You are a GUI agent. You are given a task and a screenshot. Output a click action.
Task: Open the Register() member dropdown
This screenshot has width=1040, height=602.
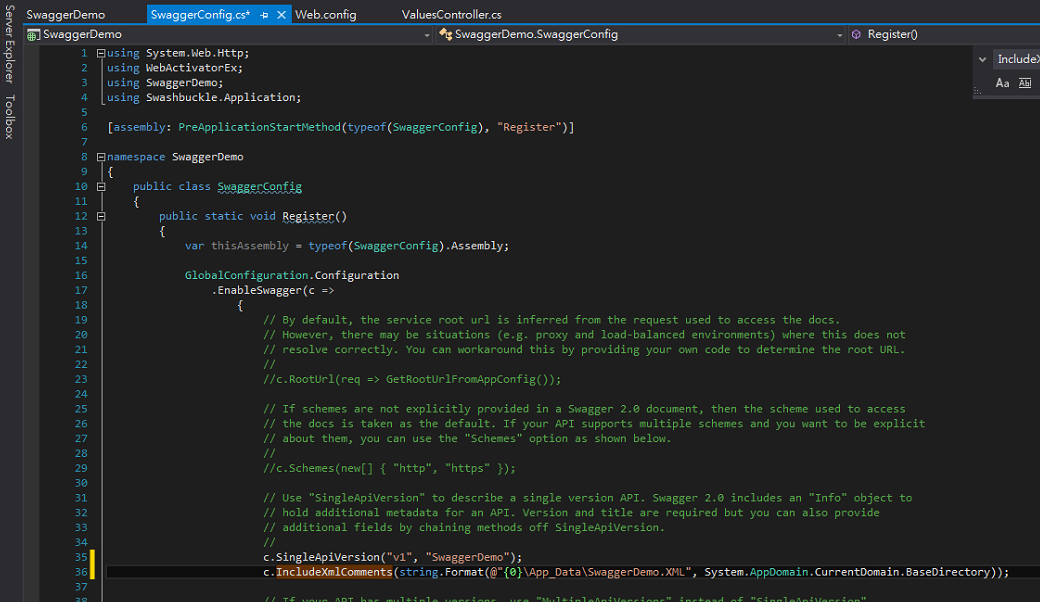coord(945,34)
